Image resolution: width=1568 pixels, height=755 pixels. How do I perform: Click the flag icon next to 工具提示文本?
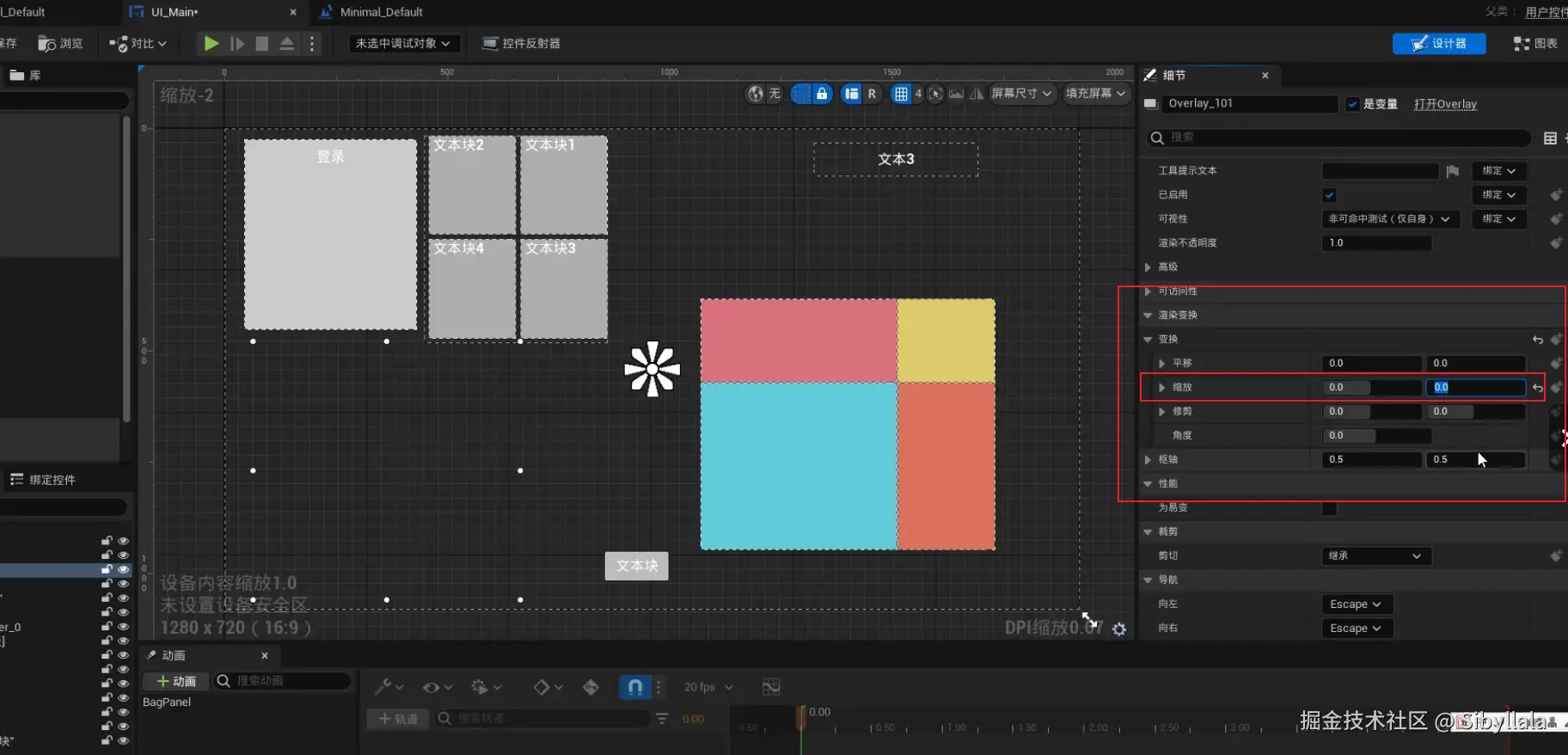tap(1452, 171)
